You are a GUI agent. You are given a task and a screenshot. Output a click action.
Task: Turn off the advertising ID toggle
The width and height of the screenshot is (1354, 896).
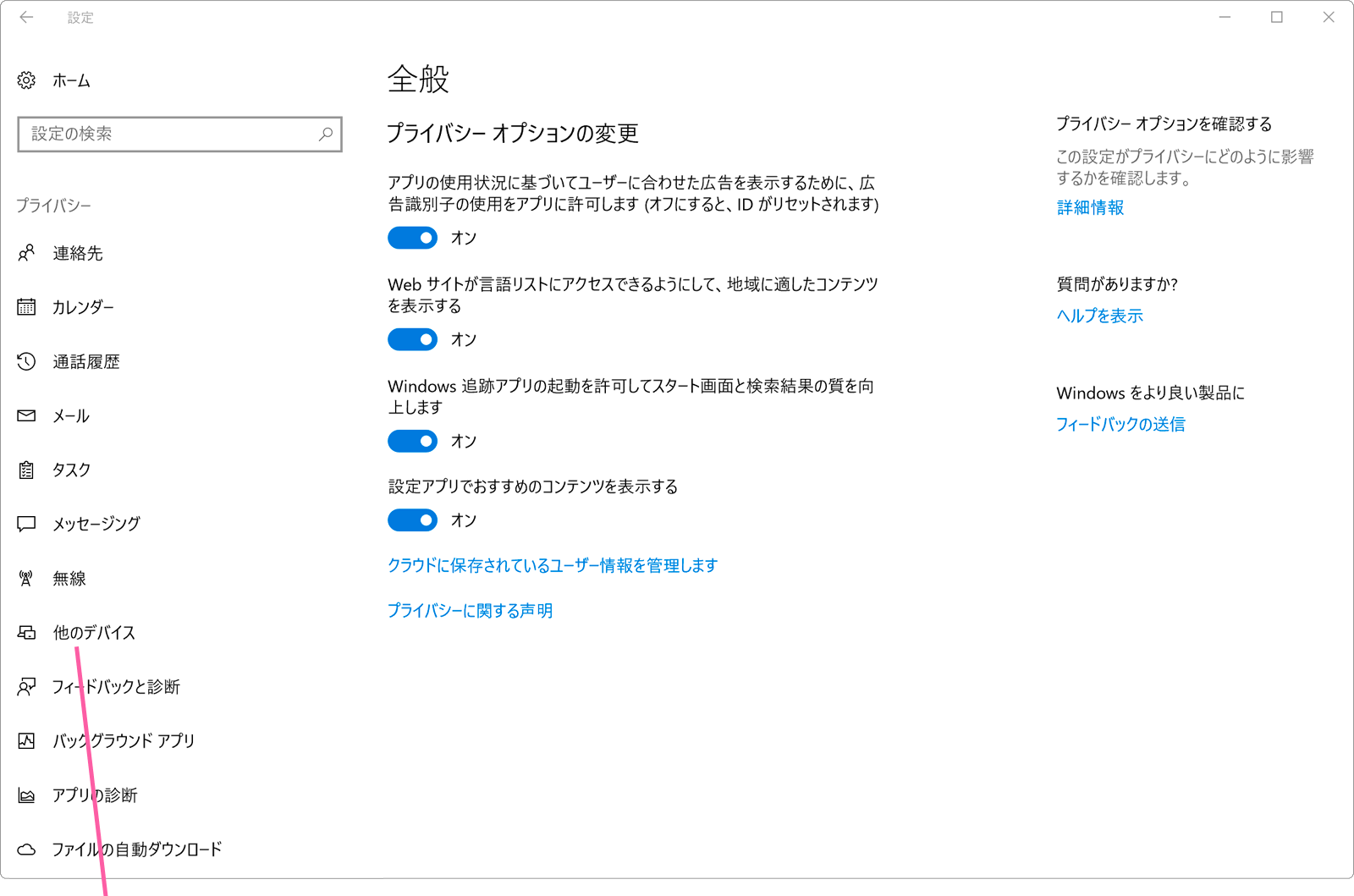point(413,238)
